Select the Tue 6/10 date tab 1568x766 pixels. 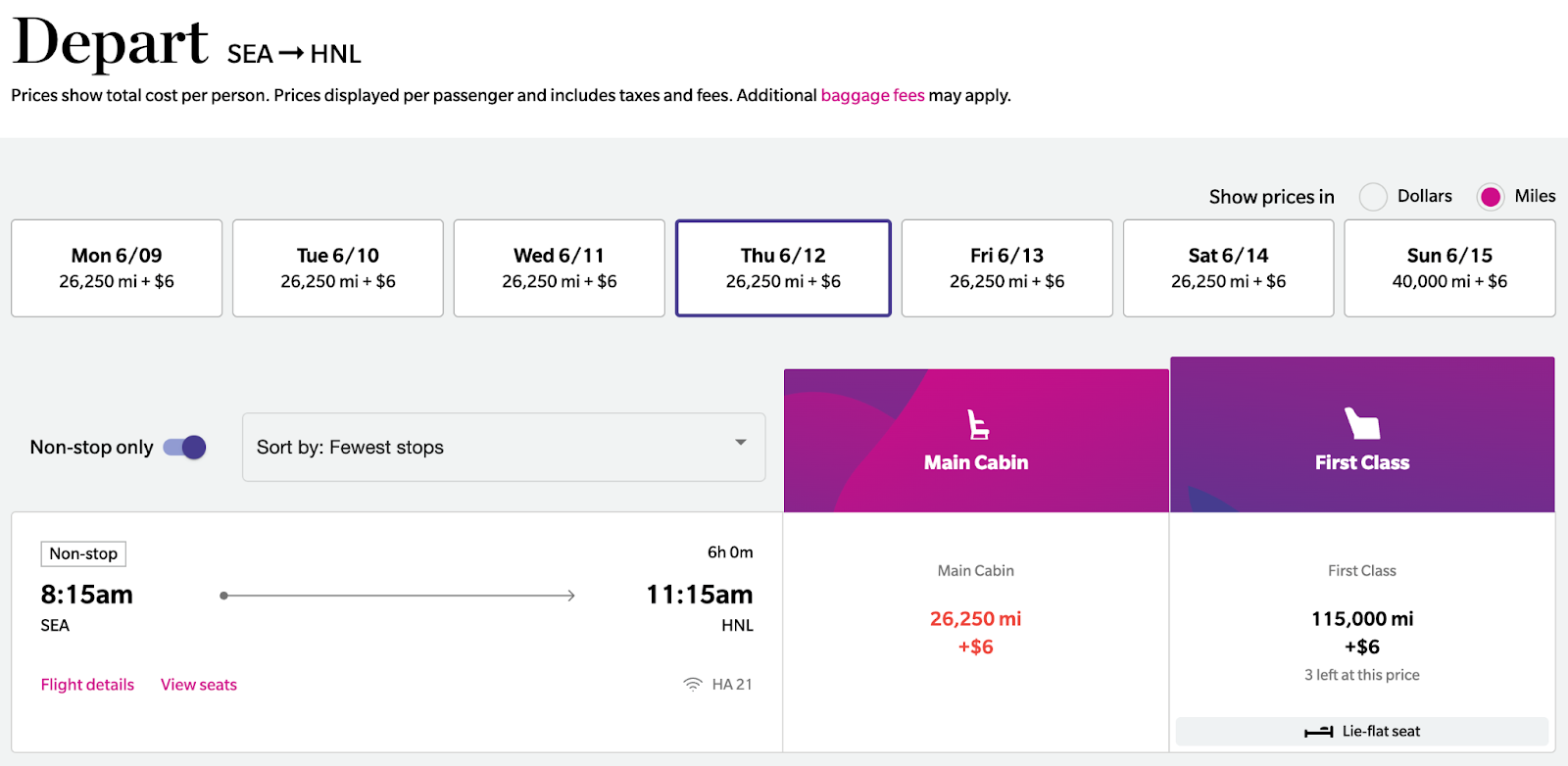tap(338, 268)
